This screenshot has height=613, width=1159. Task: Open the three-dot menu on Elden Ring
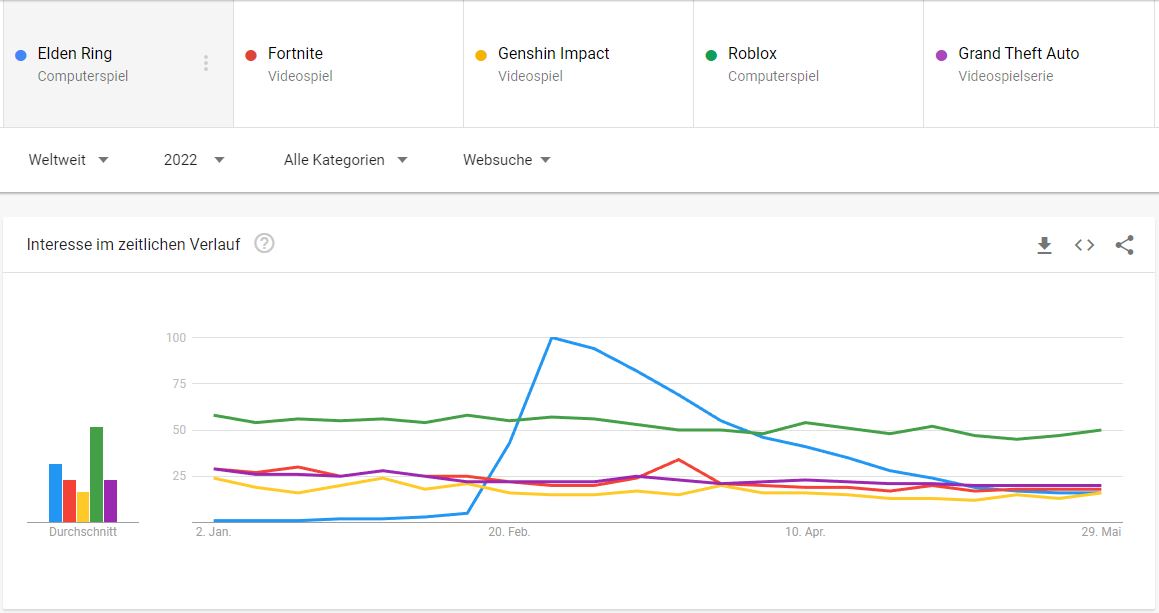pos(205,64)
